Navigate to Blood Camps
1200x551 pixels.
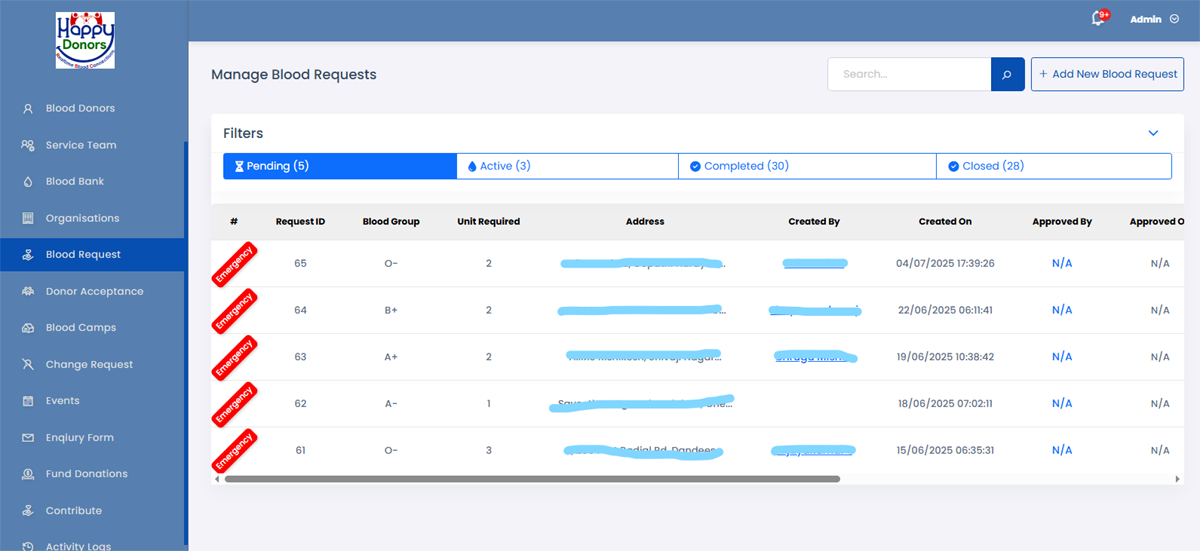[80, 328]
